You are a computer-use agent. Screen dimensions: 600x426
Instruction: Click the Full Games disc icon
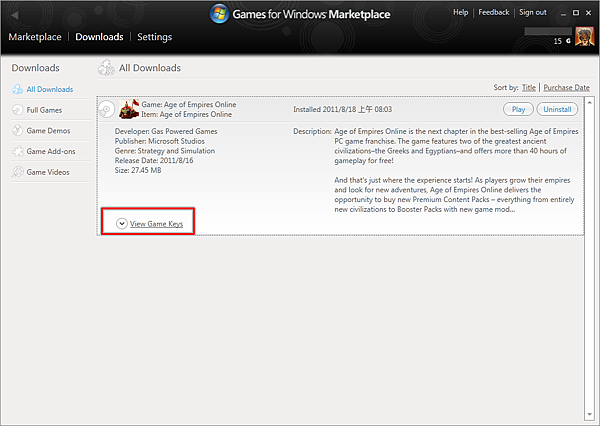tap(18, 110)
